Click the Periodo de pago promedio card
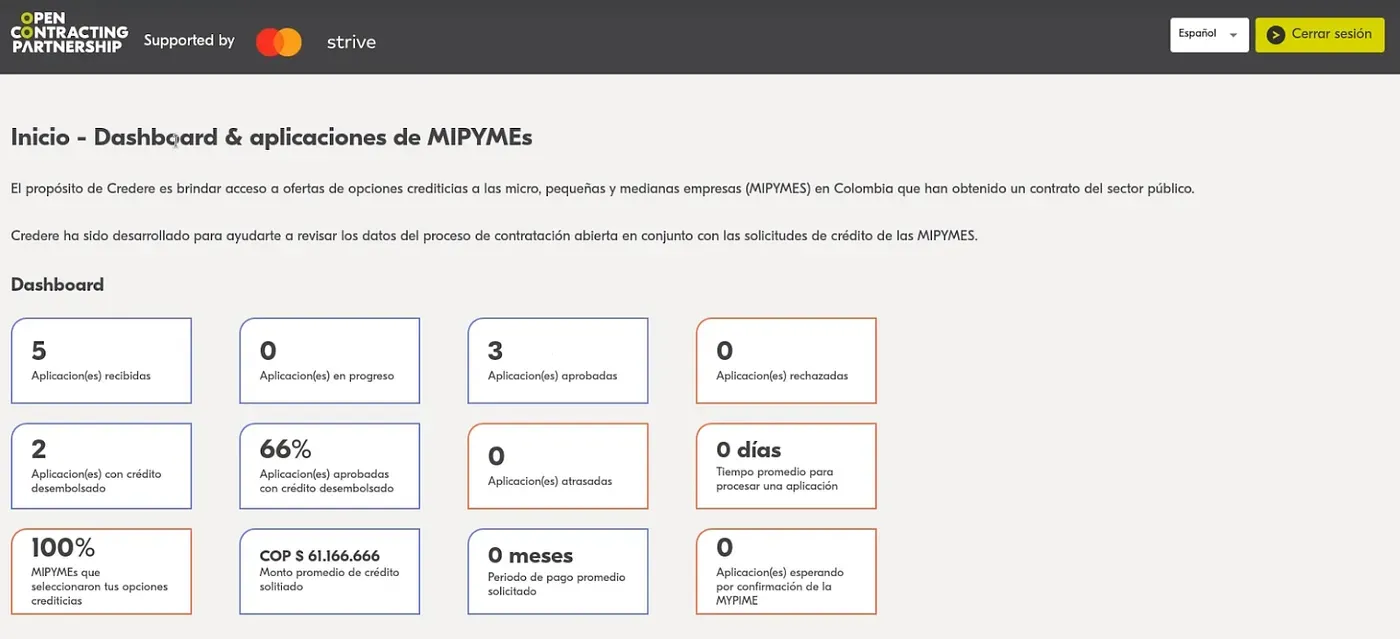1400x639 pixels. [557, 571]
